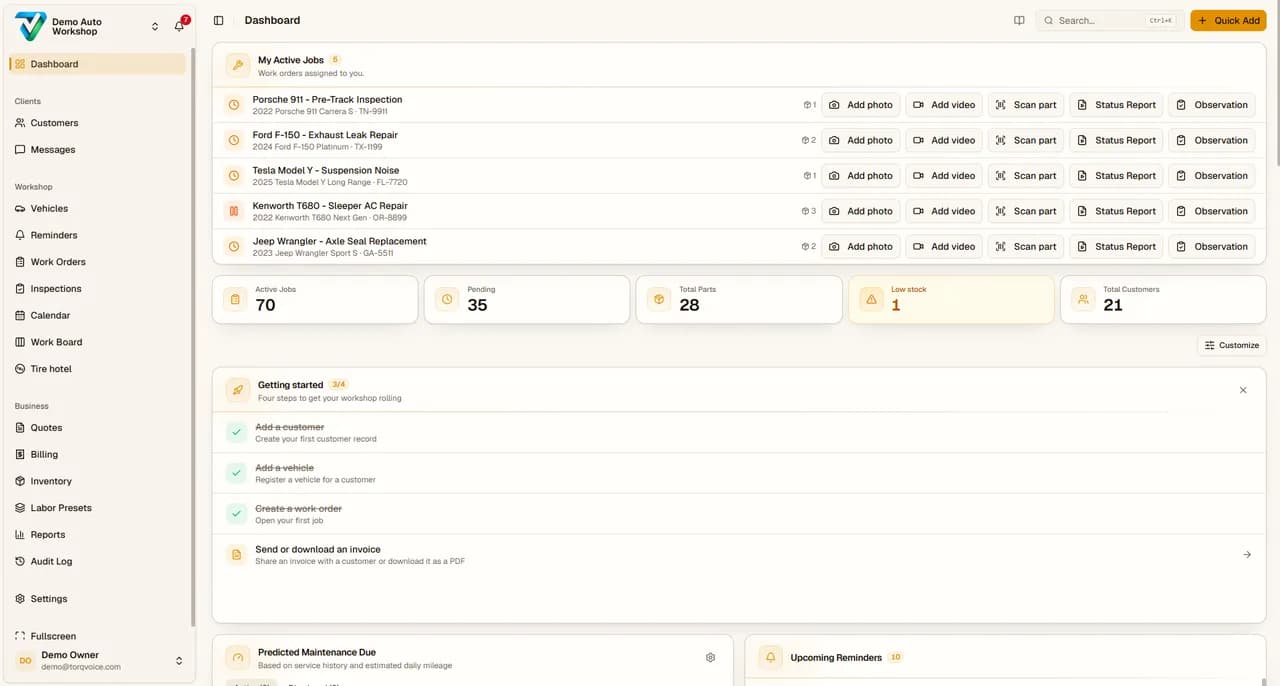Screen dimensions: 1280x686
Task: Click the Kenworth T680 parts count badge
Action: (x=809, y=211)
